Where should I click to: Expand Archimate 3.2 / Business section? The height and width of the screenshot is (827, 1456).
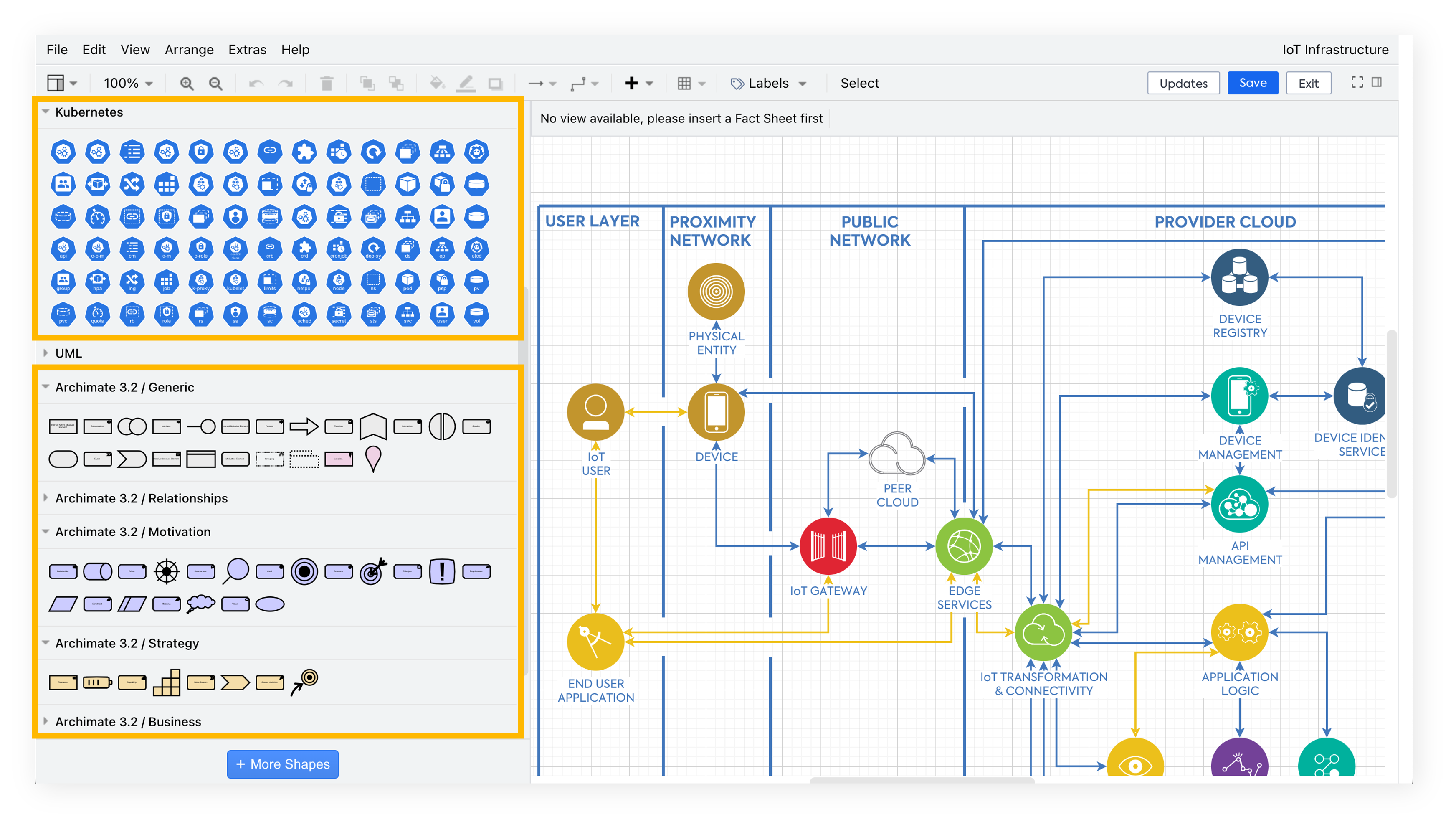(x=46, y=721)
